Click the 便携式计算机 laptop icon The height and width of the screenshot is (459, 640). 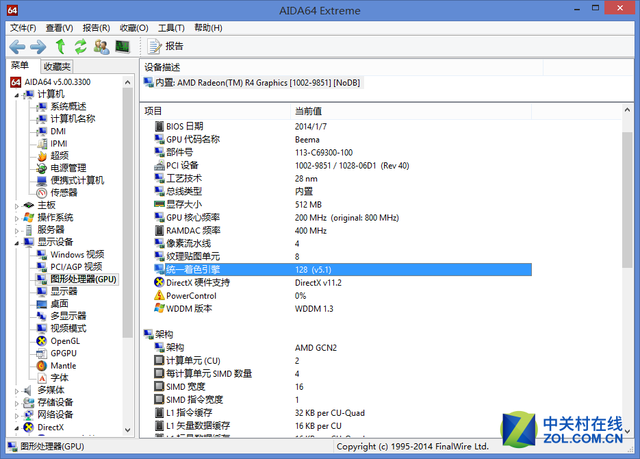42,181
